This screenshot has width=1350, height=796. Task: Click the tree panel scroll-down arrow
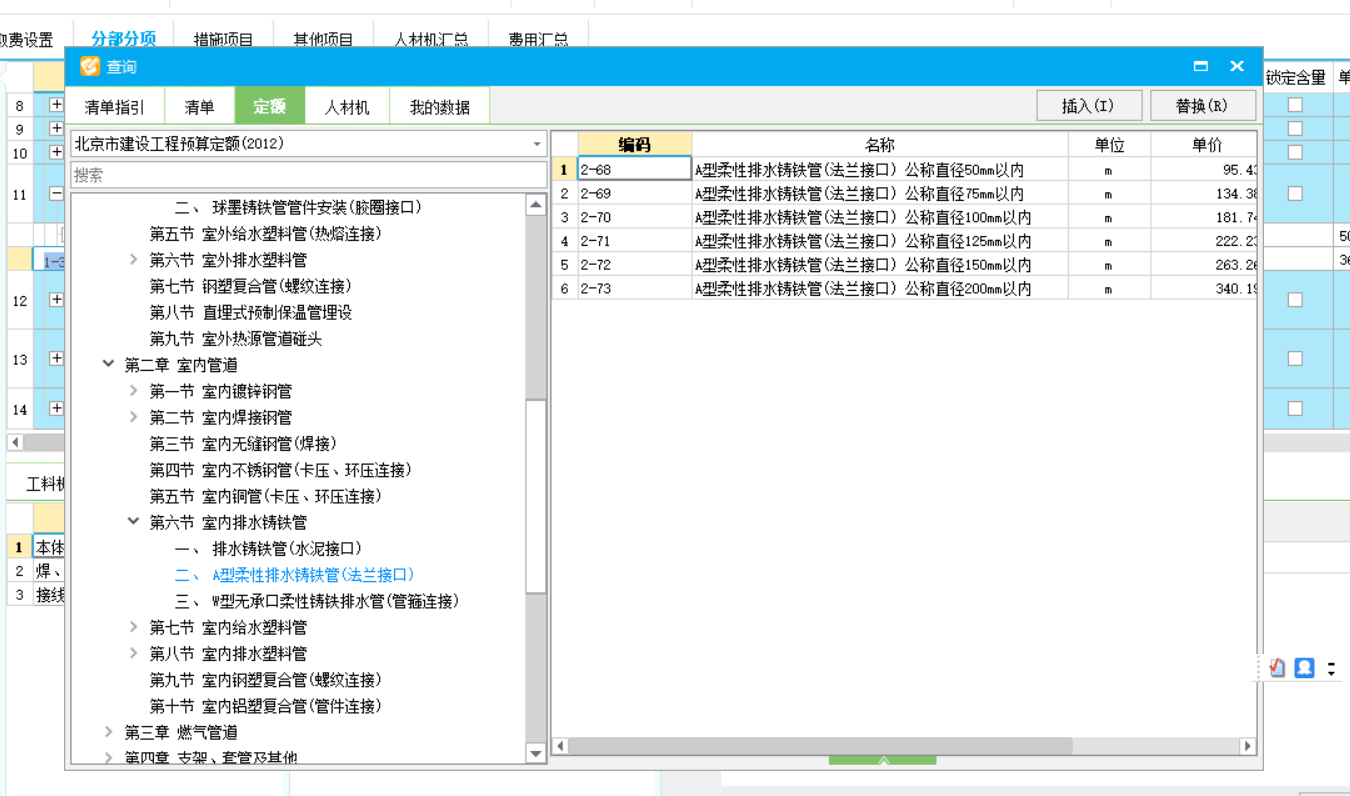click(x=536, y=753)
